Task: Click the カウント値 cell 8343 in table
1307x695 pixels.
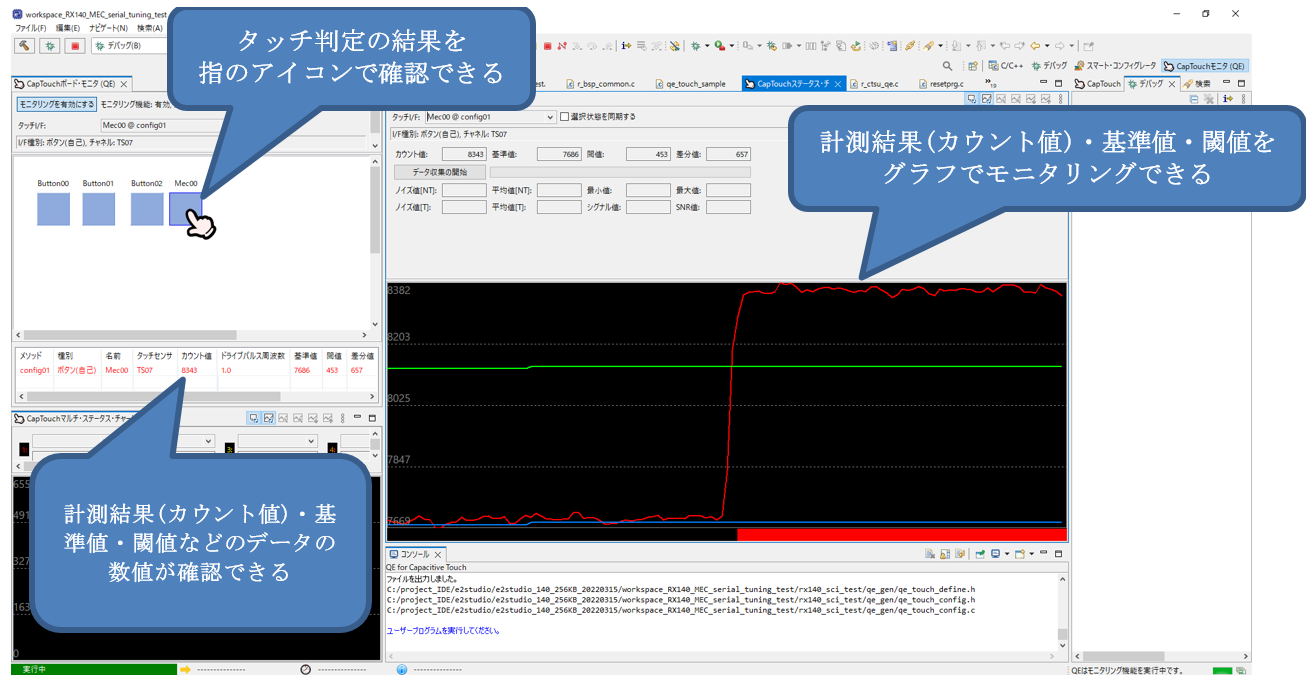Action: coord(192,370)
